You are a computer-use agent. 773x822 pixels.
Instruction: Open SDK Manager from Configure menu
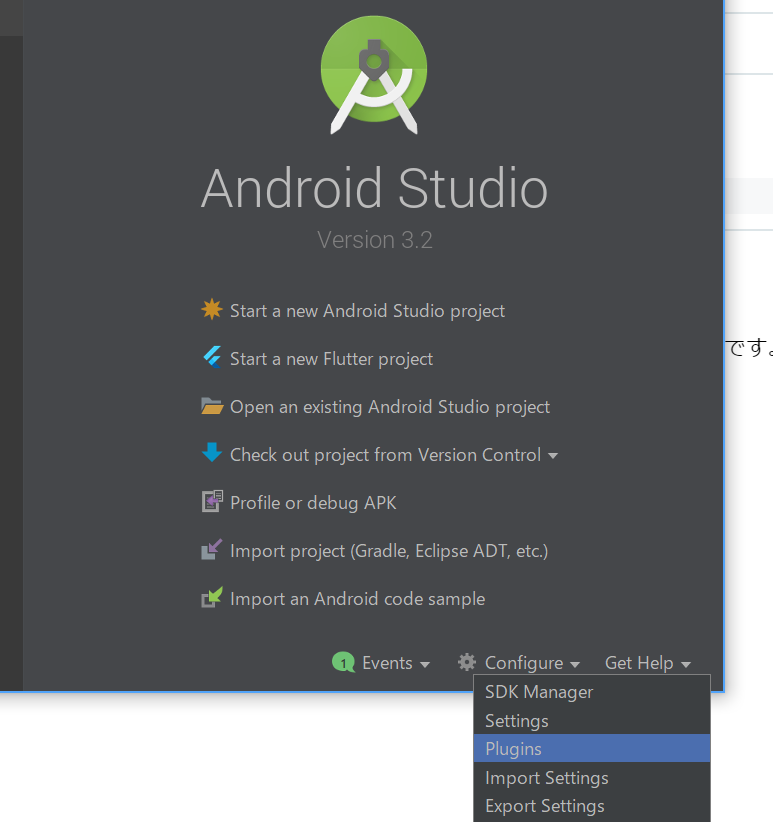592,692
